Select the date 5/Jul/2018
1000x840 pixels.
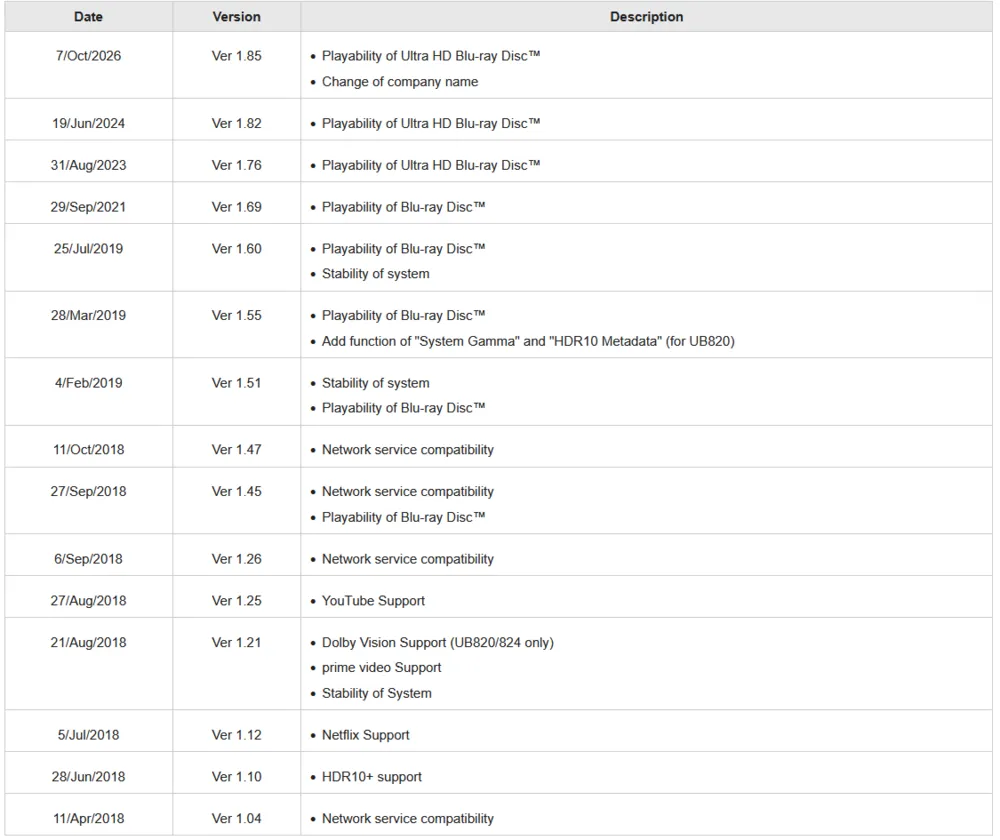coord(88,735)
